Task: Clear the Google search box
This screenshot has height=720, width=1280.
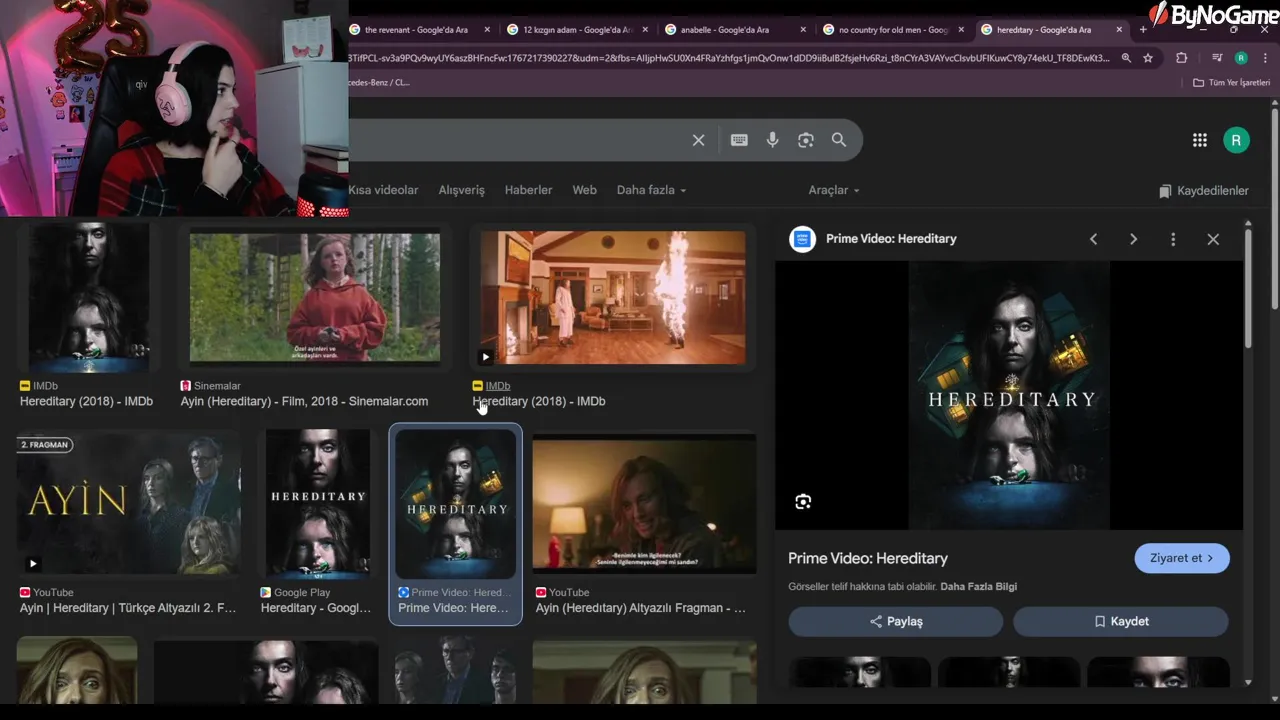Action: tap(698, 140)
